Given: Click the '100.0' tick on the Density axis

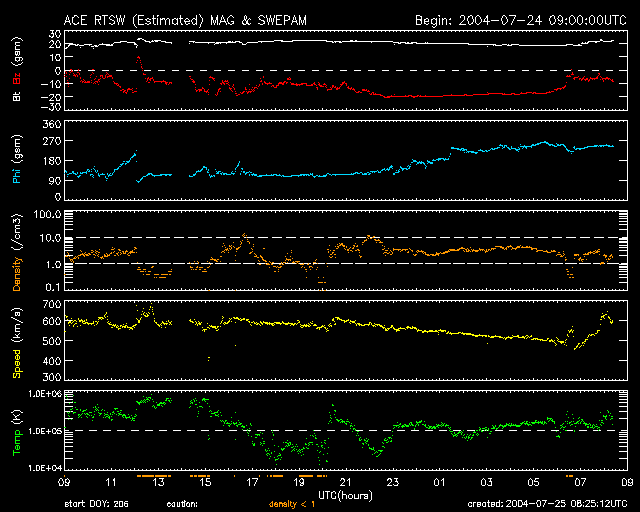Looking at the screenshot, I should click(47, 214).
